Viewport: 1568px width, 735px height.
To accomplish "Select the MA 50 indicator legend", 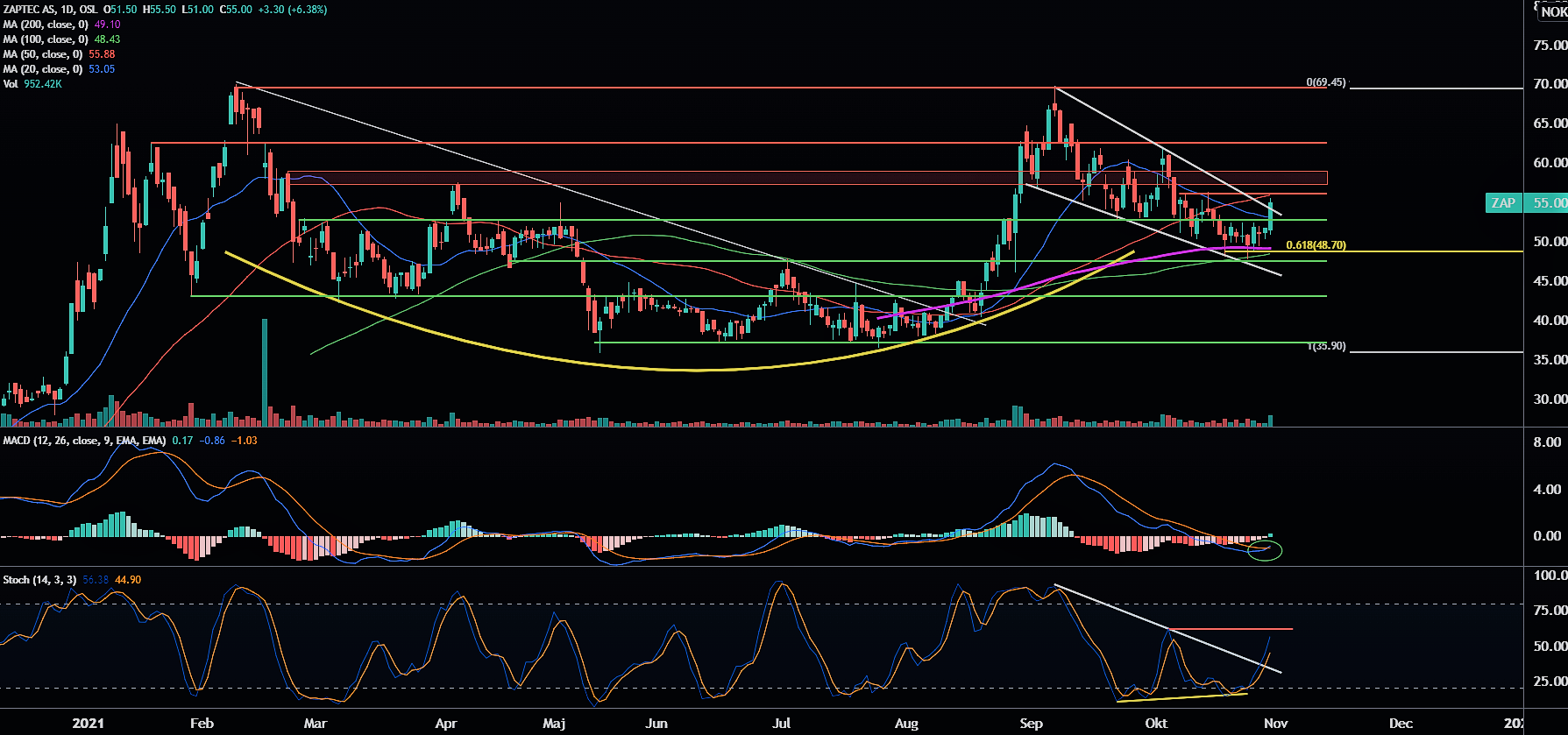I will [43, 54].
